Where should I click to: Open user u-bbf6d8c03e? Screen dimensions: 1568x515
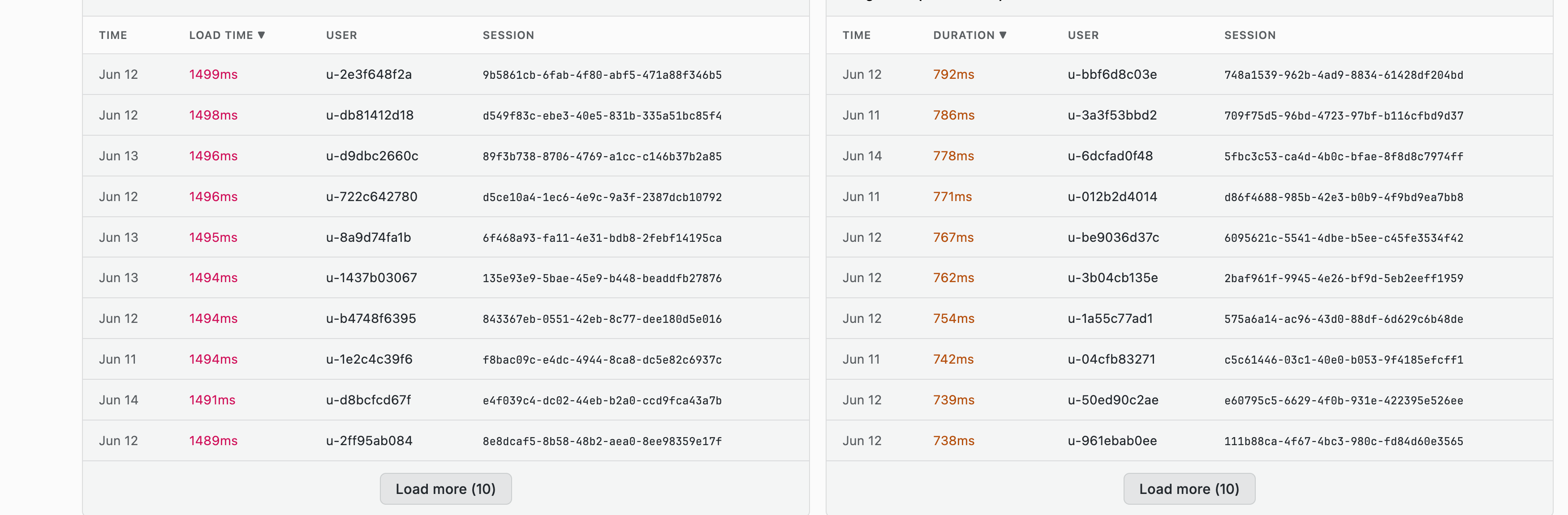click(x=1112, y=74)
